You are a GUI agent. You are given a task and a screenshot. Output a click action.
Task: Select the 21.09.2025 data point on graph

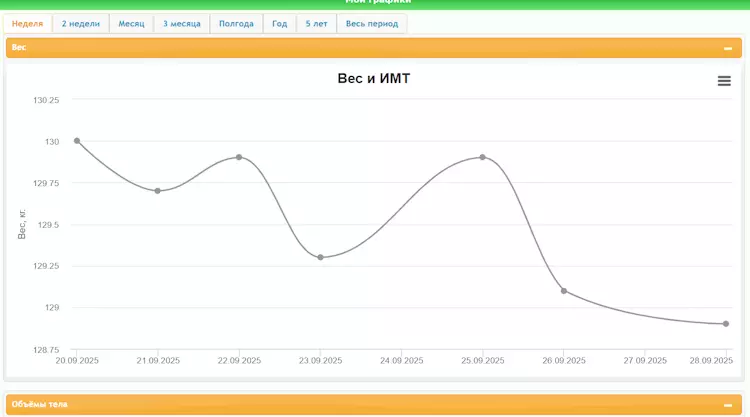pyautogui.click(x=157, y=191)
